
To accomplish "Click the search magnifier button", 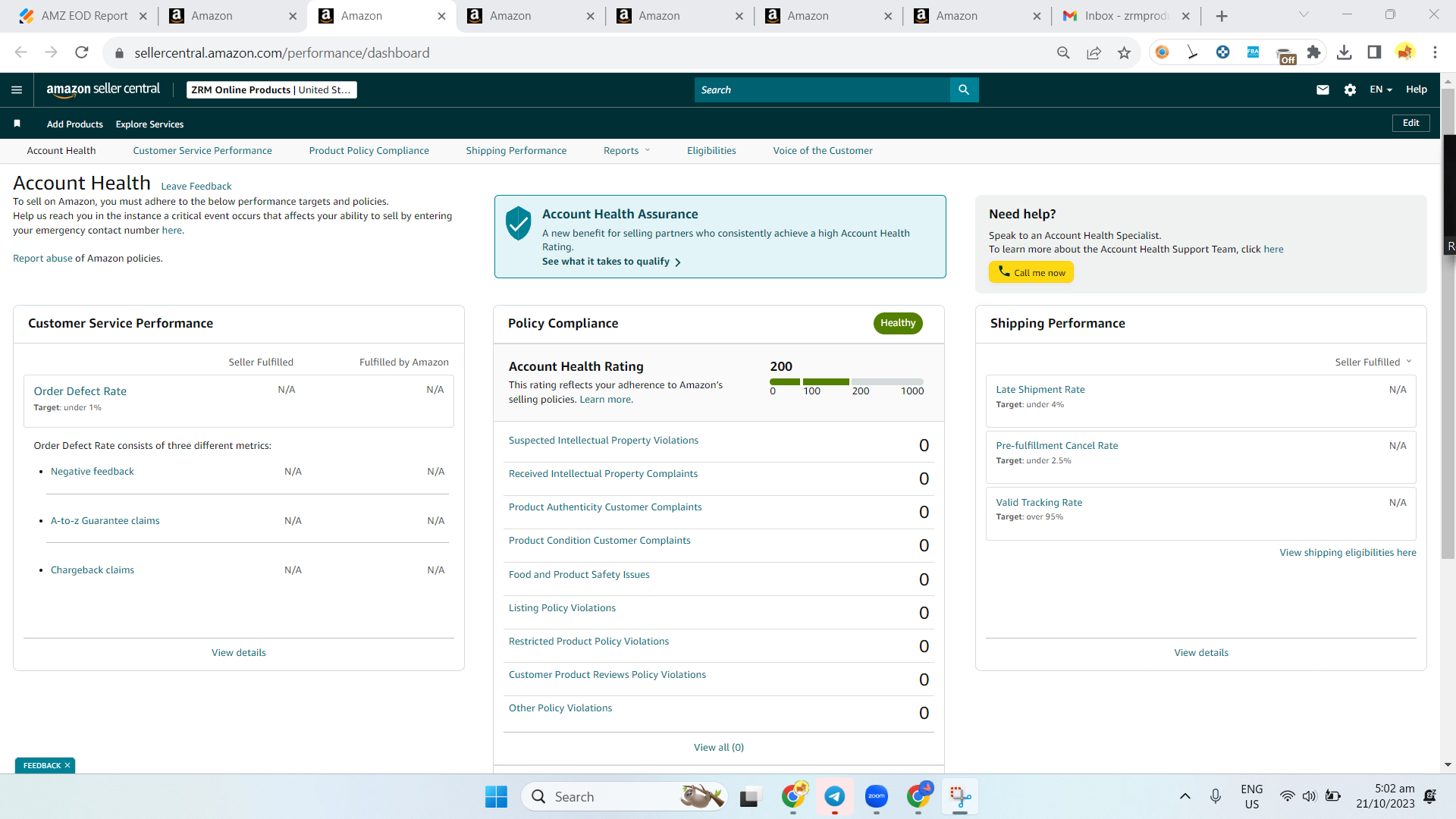I will click(x=964, y=89).
